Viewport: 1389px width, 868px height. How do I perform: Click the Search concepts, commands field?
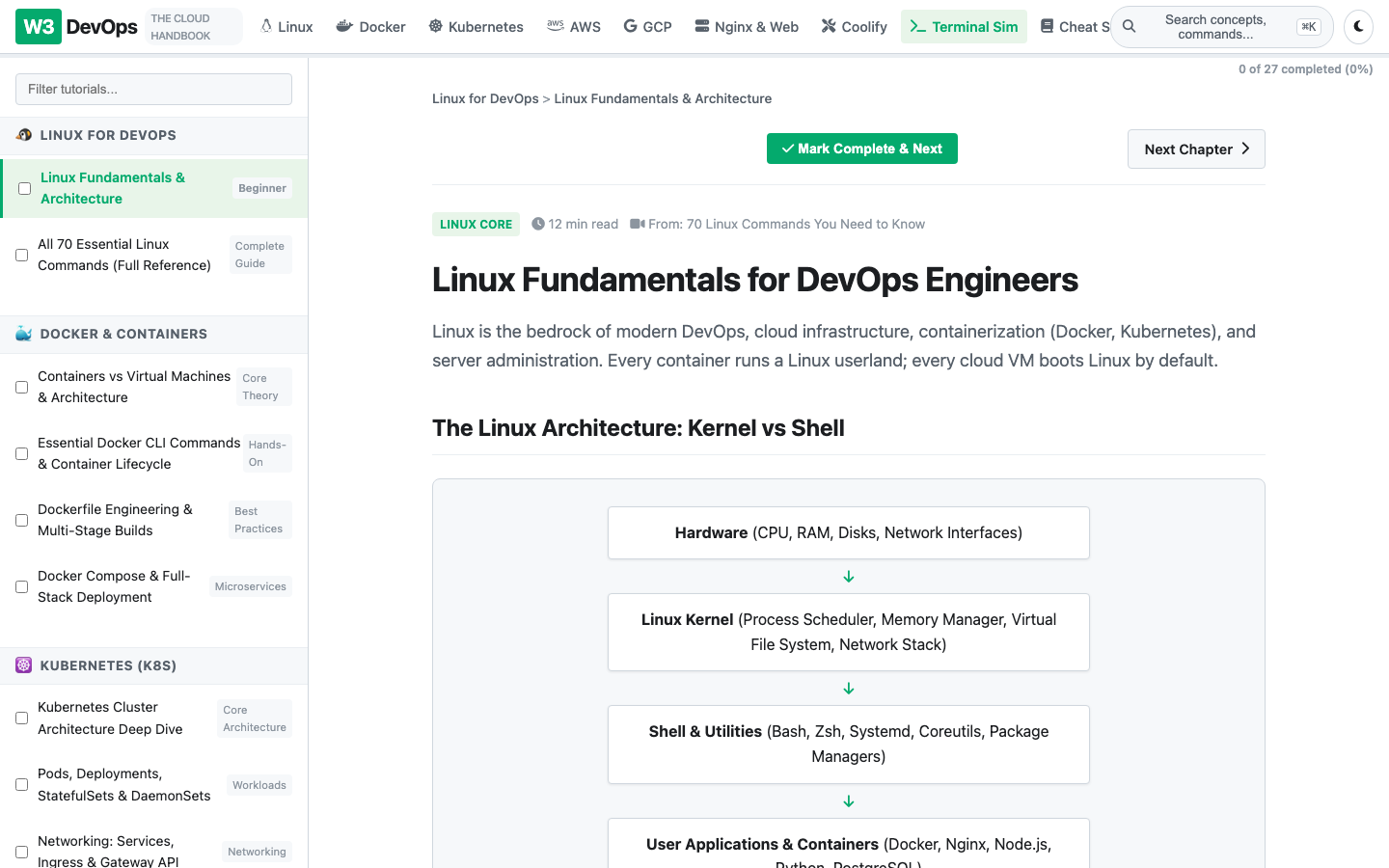1222,27
